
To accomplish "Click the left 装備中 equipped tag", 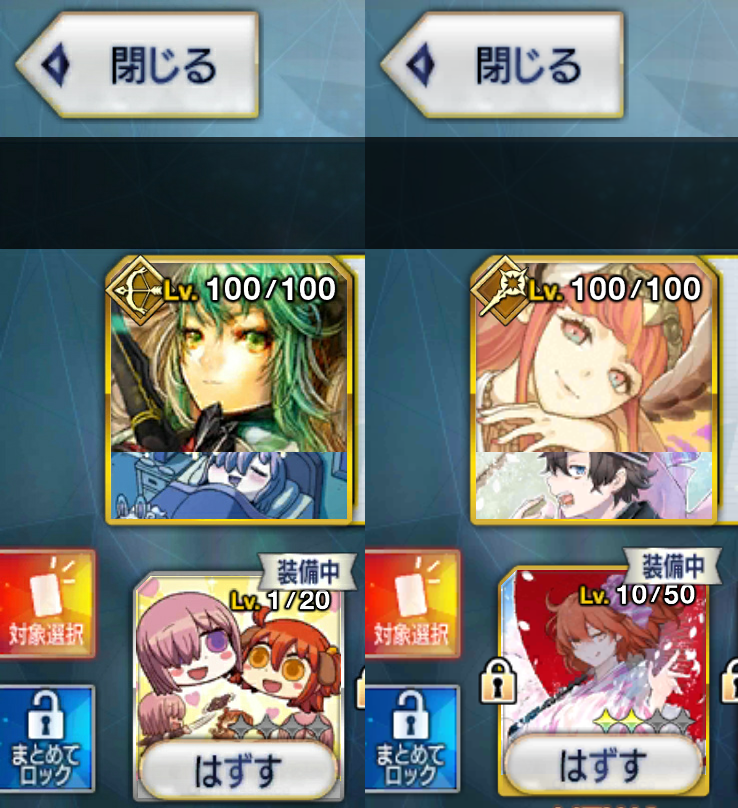I will click(x=308, y=571).
